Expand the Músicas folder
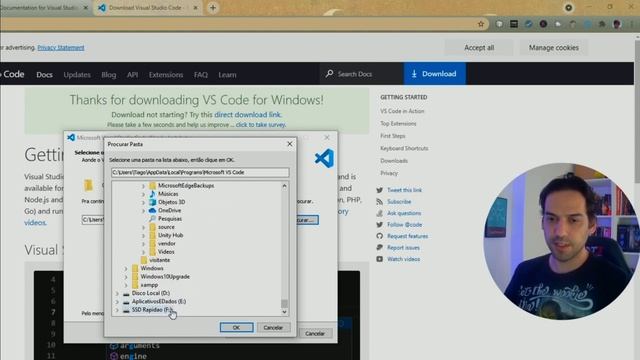Screen dimensions: 640x360 click(143, 194)
